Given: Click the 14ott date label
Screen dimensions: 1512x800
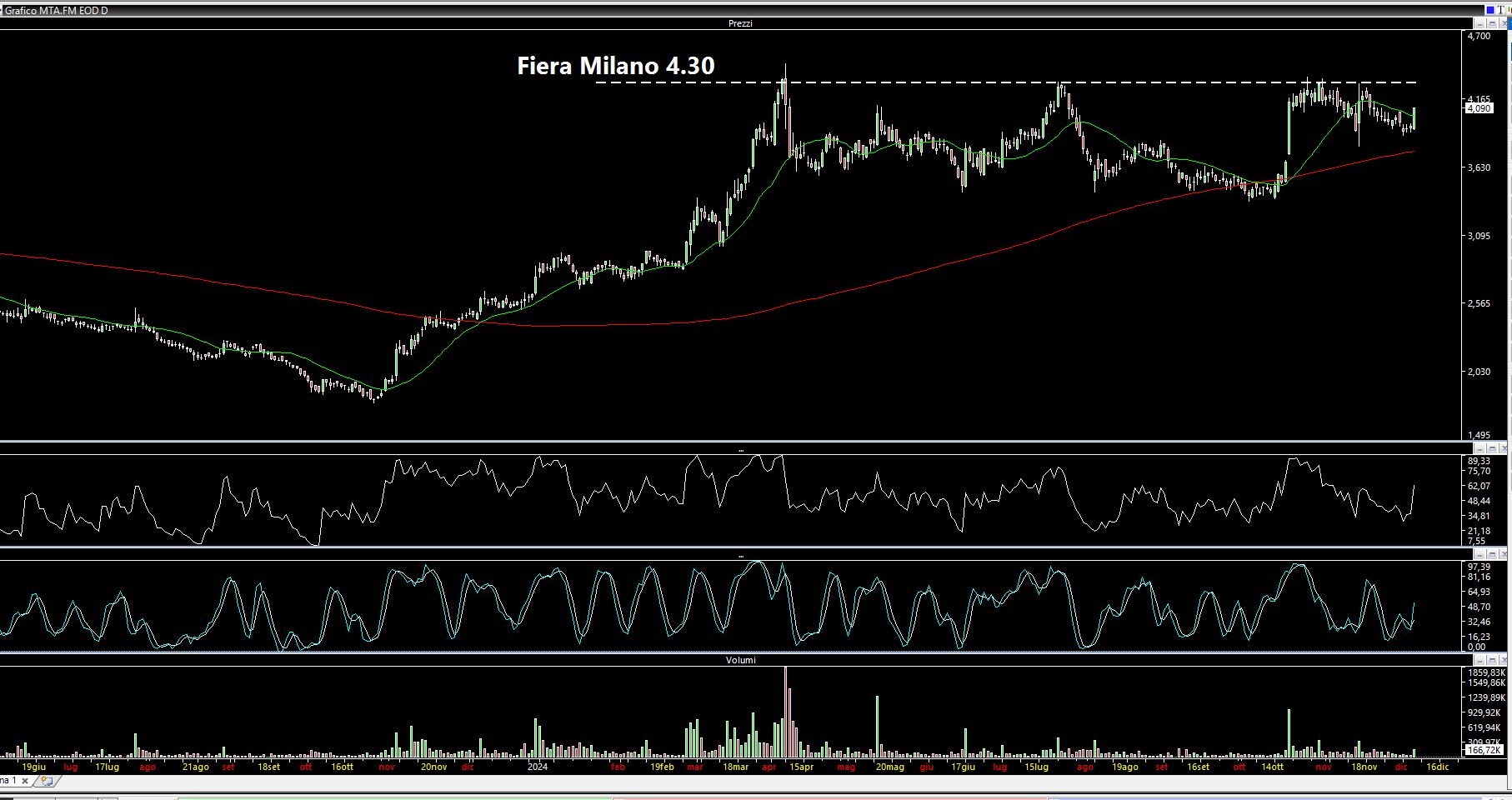Looking at the screenshot, I should [x=1271, y=767].
